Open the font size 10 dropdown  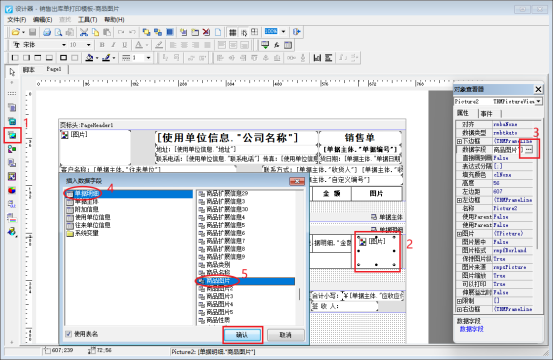point(88,45)
